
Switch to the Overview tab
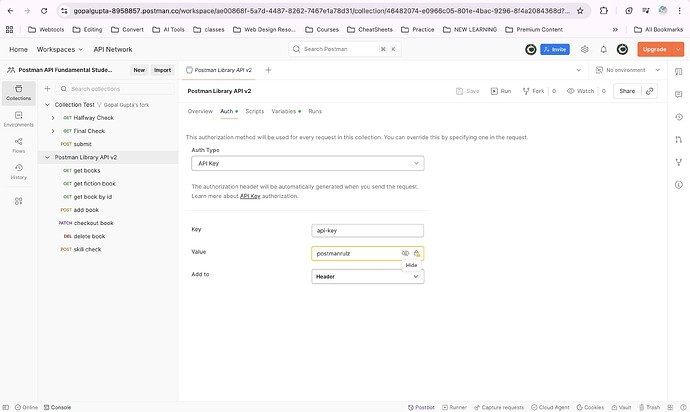200,111
